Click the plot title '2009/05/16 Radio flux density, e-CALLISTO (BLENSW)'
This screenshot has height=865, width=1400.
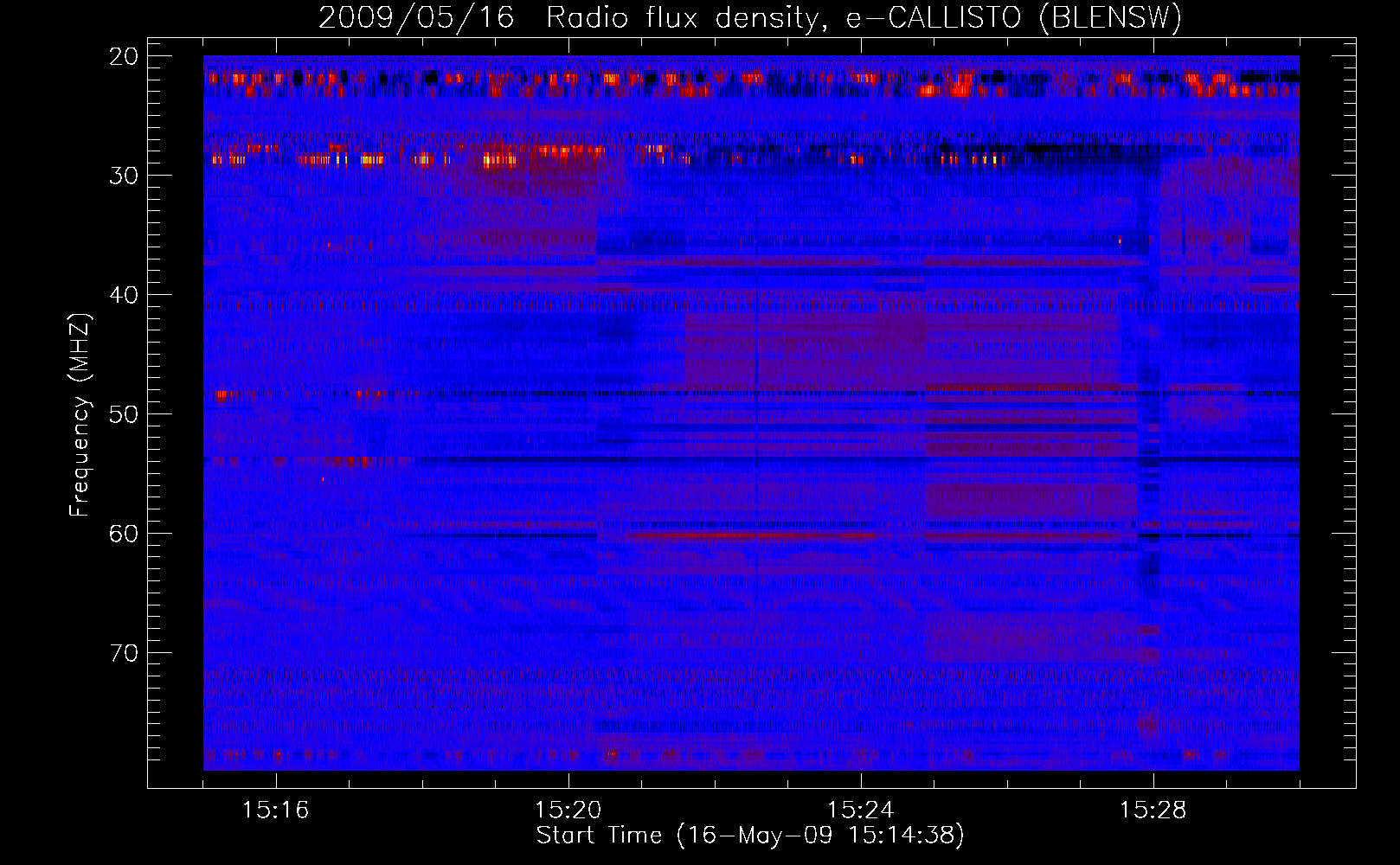click(x=750, y=17)
